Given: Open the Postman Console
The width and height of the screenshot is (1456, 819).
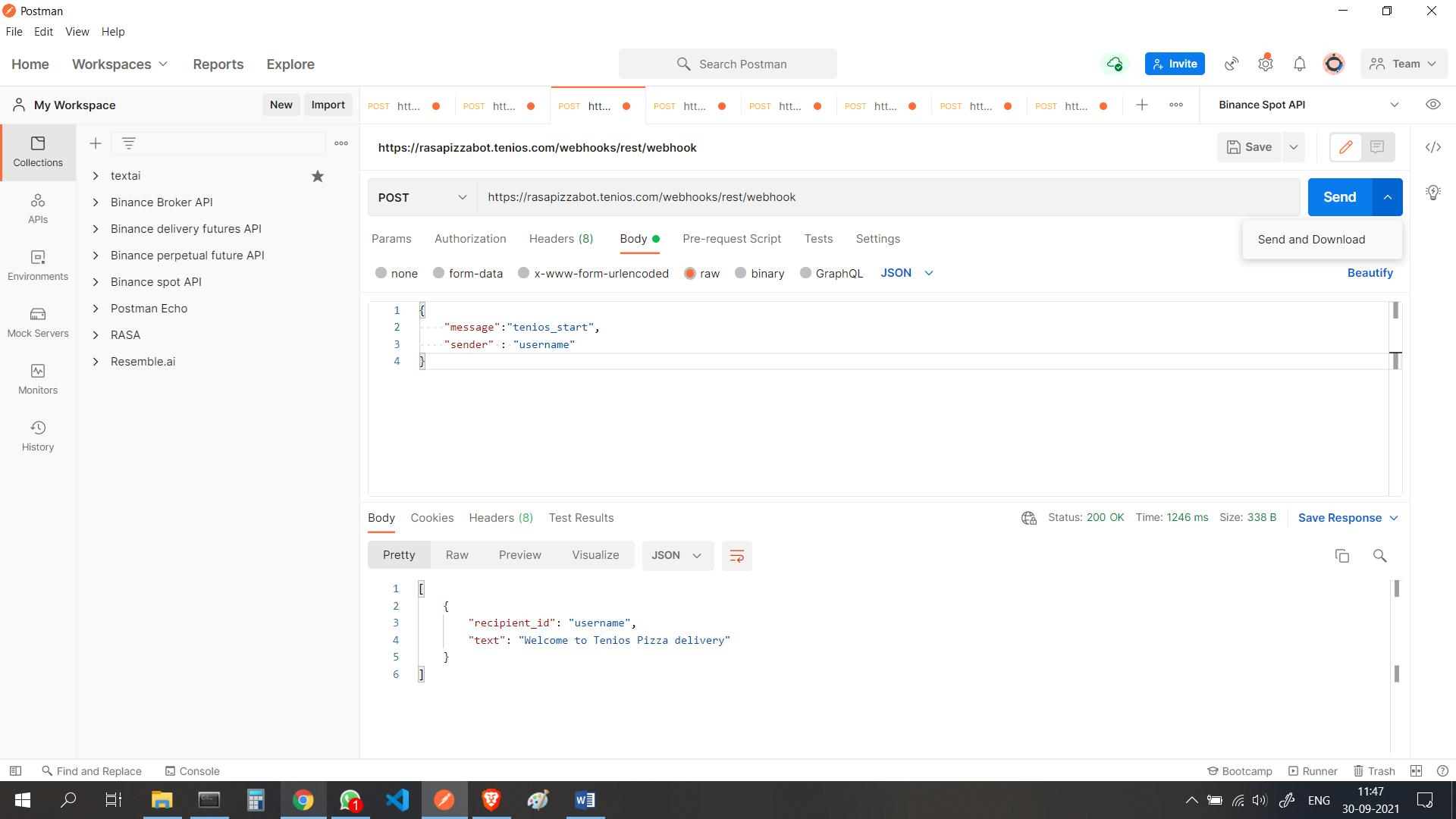Looking at the screenshot, I should tap(192, 770).
